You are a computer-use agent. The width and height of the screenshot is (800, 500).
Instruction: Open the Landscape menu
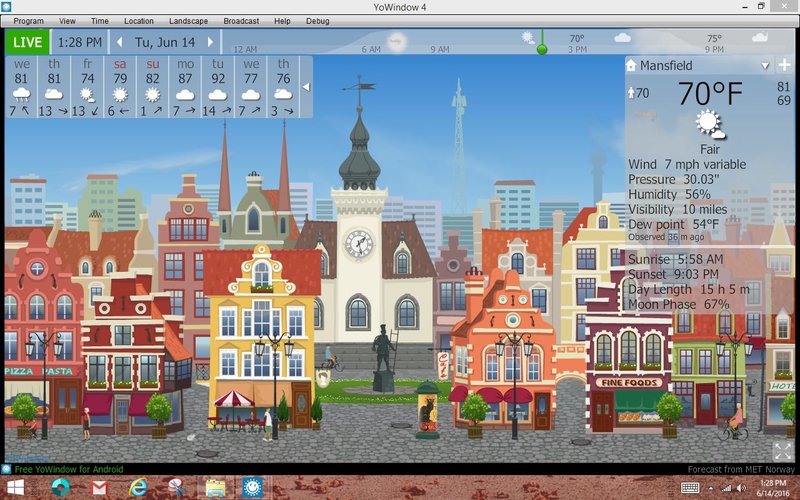point(188,21)
